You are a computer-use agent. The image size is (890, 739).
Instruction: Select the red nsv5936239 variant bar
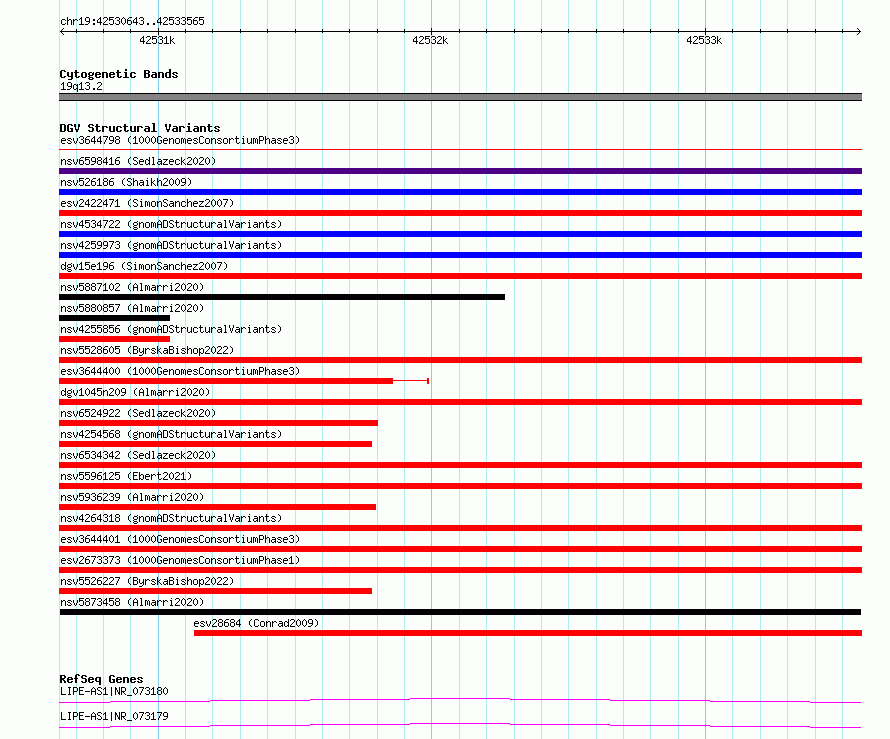tap(217, 507)
